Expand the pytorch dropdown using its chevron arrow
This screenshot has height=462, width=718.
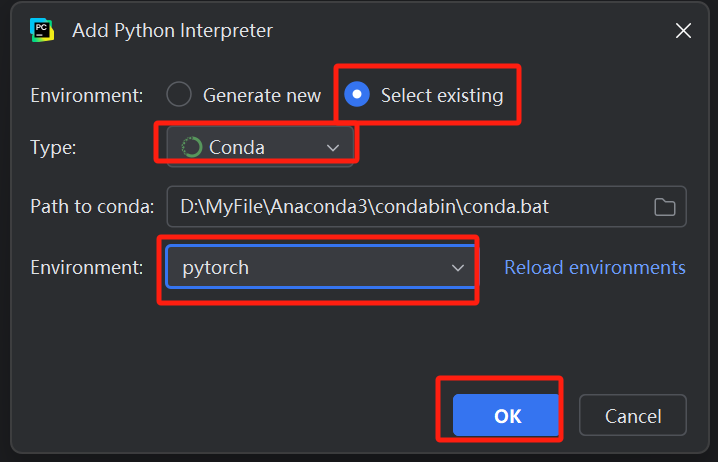[x=458, y=268]
